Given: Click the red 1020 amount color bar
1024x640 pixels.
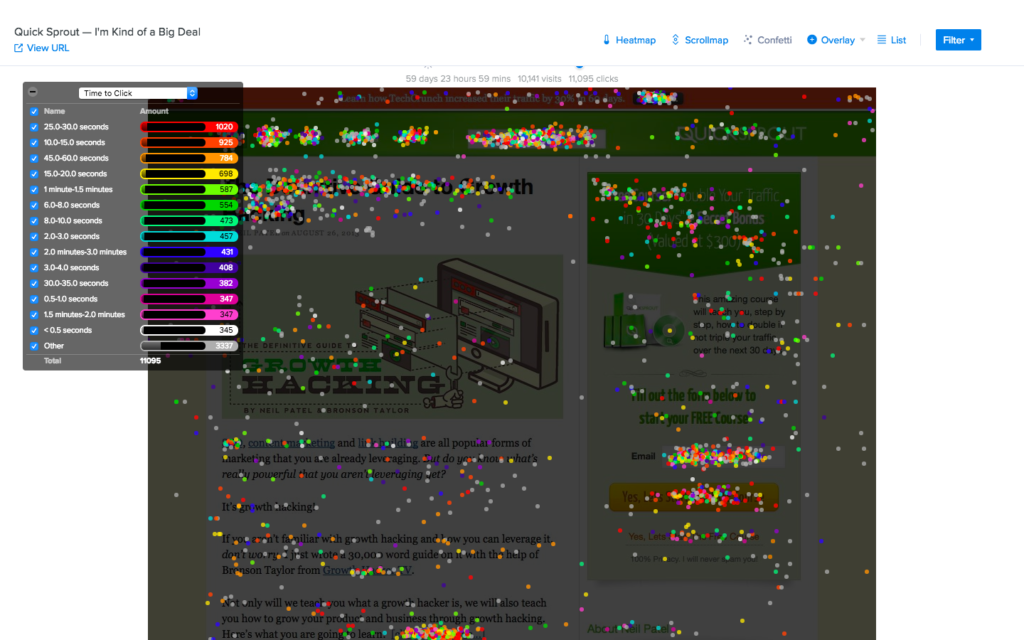Looking at the screenshot, I should click(188, 127).
